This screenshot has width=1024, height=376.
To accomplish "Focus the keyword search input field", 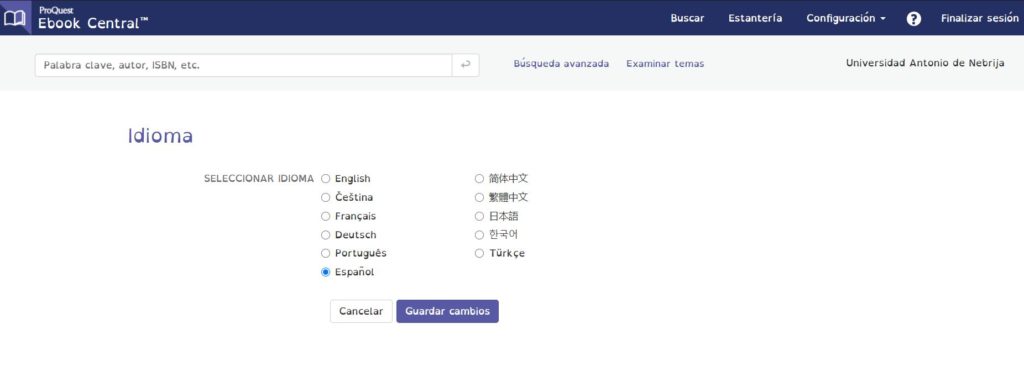I will point(243,65).
